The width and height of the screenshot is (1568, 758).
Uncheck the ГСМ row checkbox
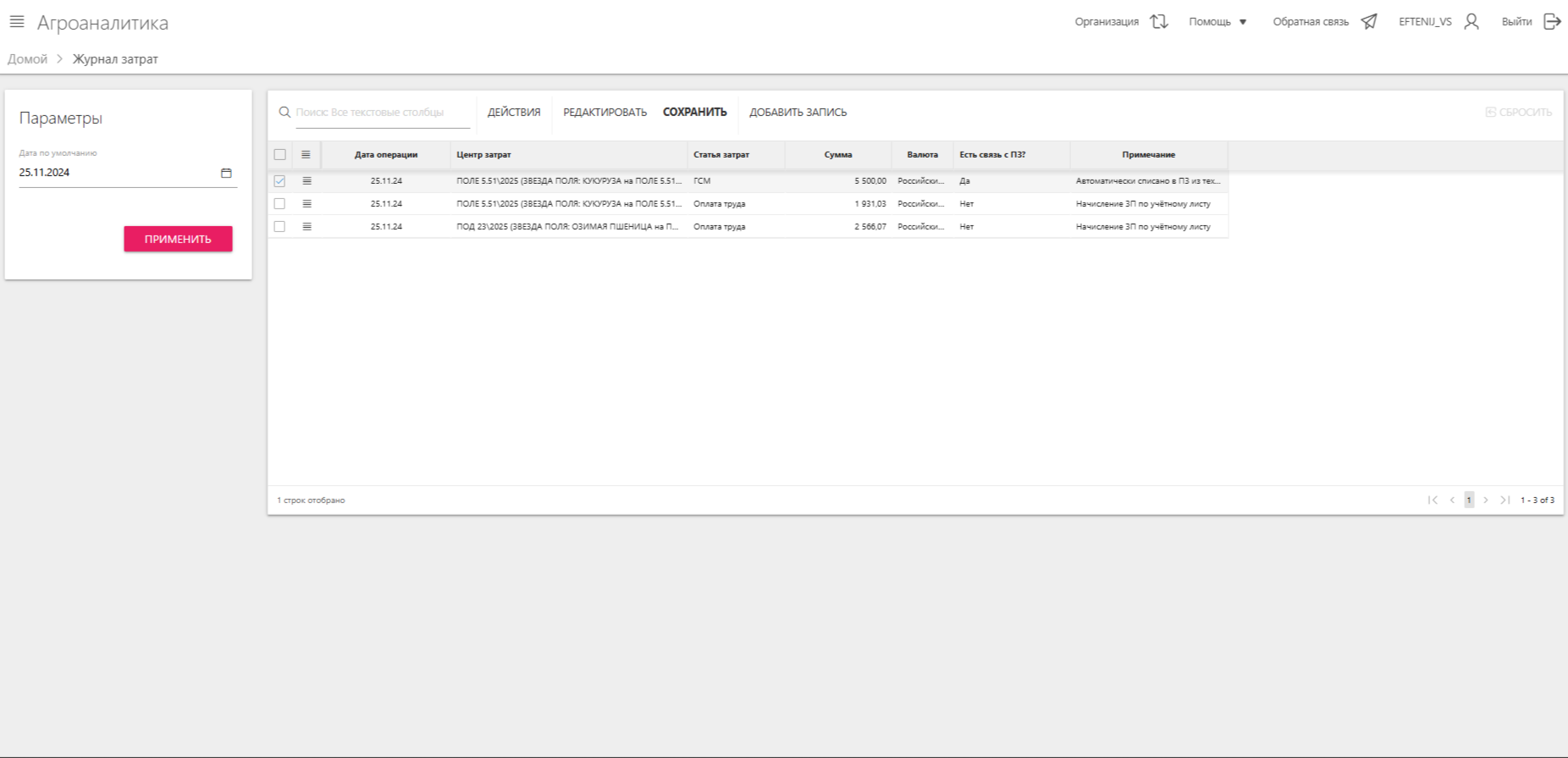coord(279,181)
